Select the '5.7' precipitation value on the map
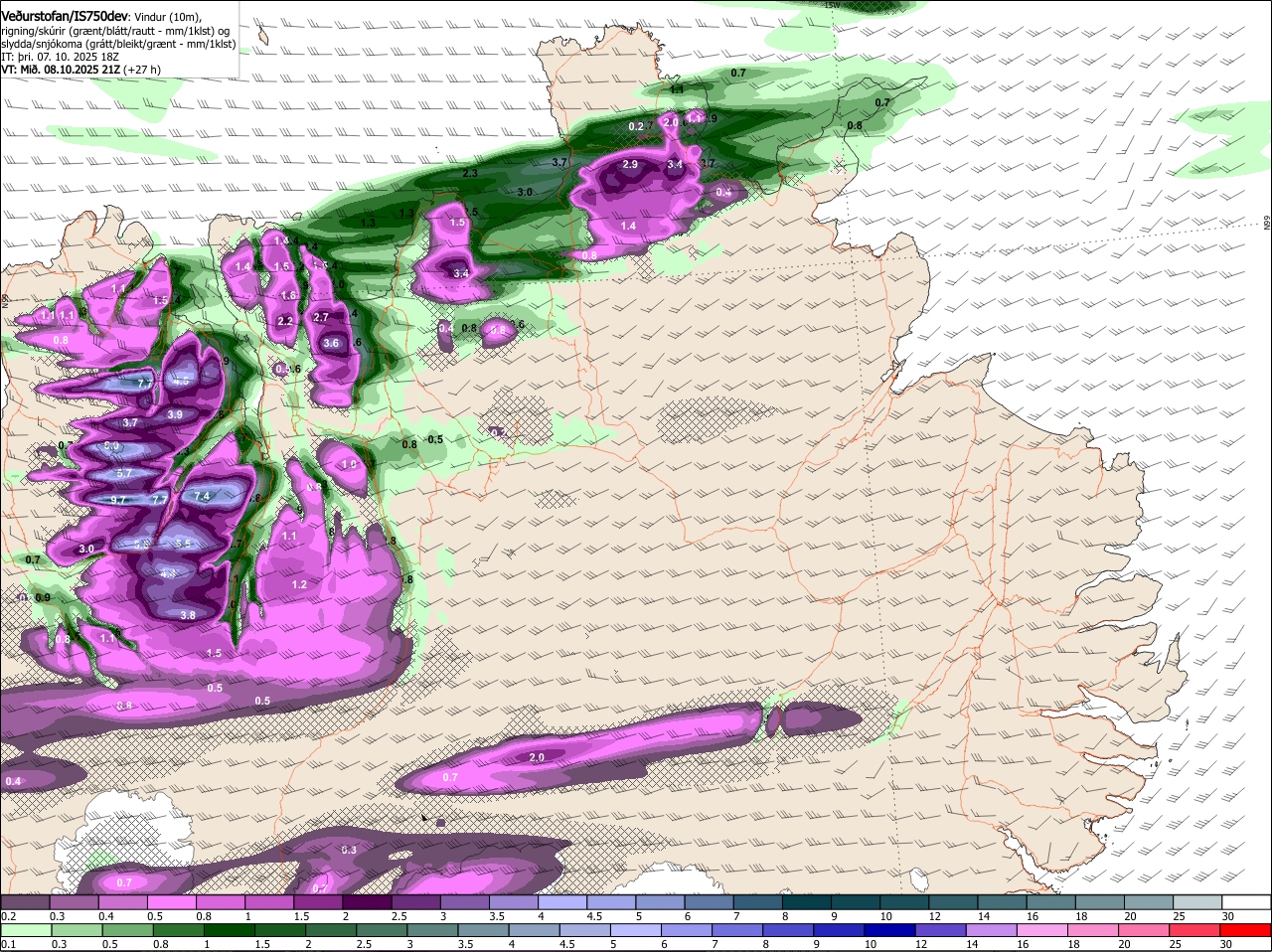Viewport: 1272px width, 952px height. coord(124,473)
